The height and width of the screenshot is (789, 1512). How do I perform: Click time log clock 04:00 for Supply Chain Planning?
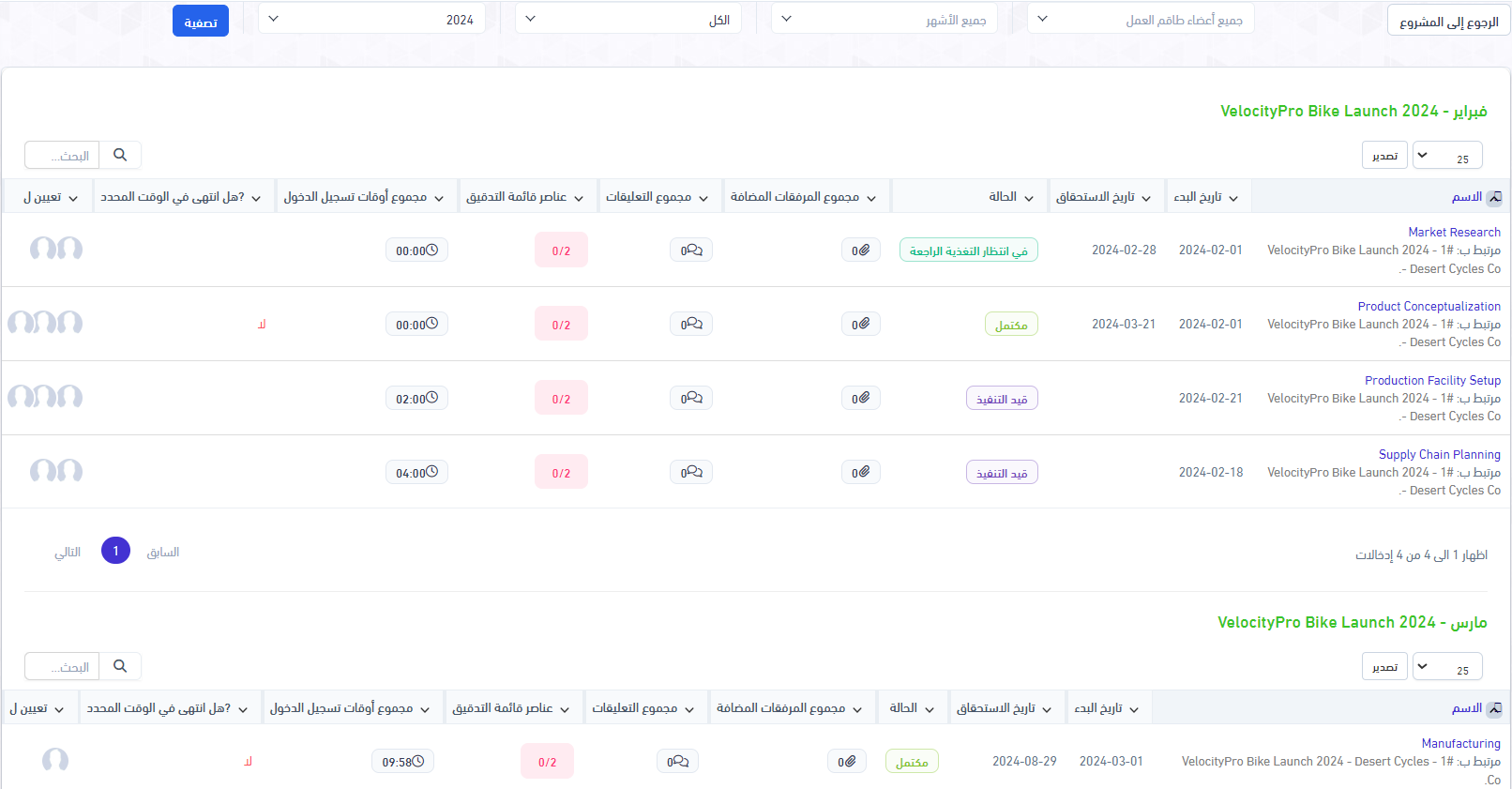tap(416, 473)
